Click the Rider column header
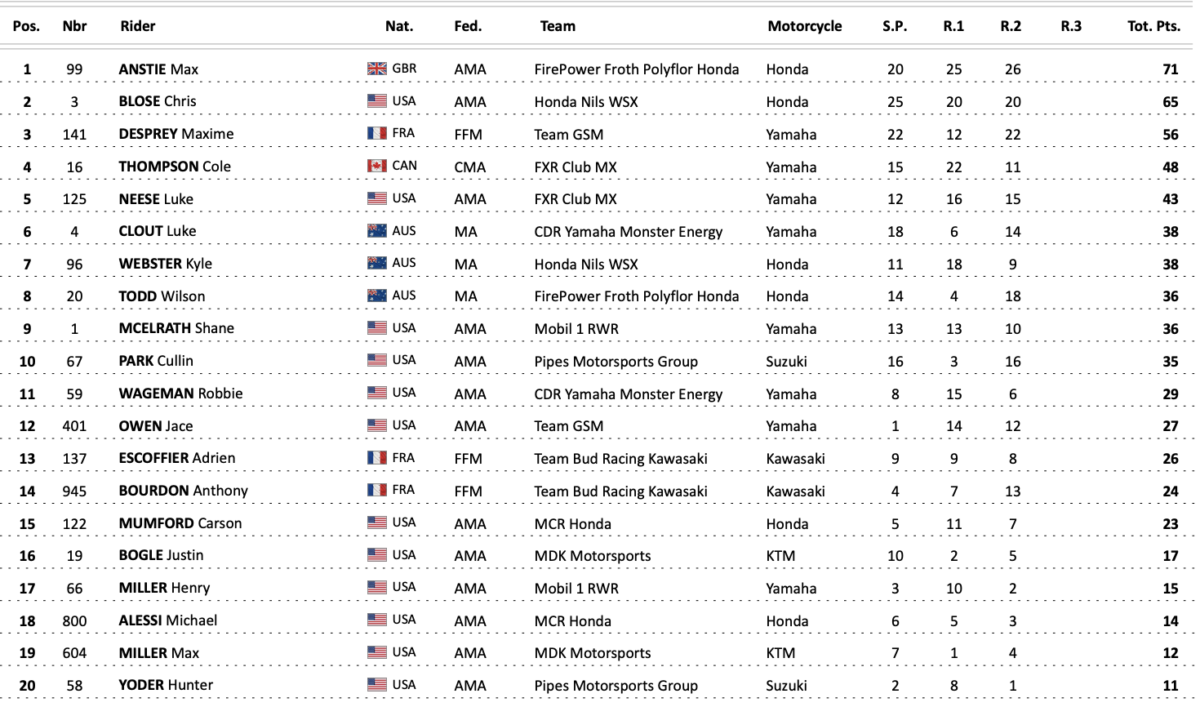Image resolution: width=1200 pixels, height=707 pixels. [137, 27]
